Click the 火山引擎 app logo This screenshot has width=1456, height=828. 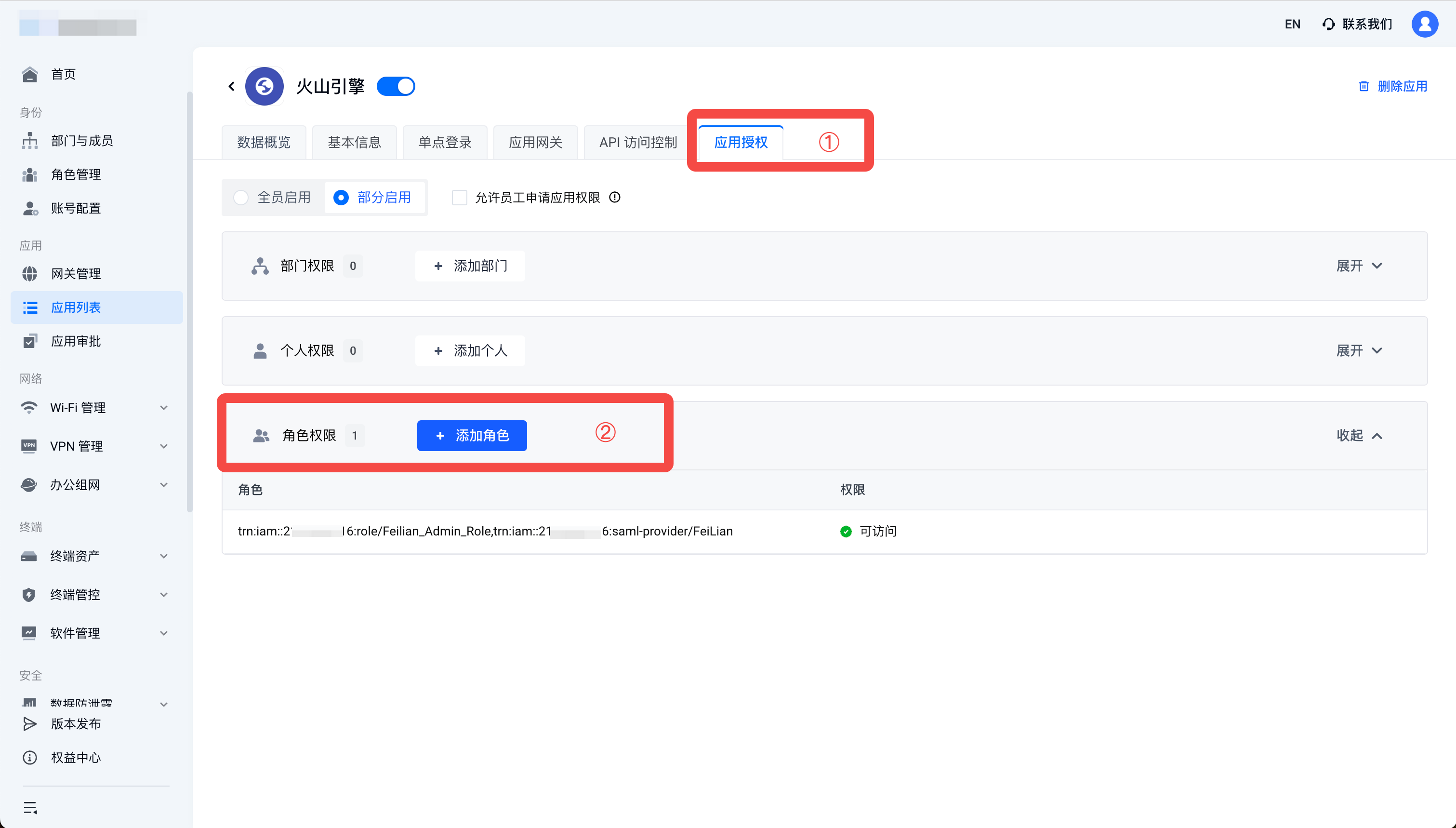click(264, 86)
